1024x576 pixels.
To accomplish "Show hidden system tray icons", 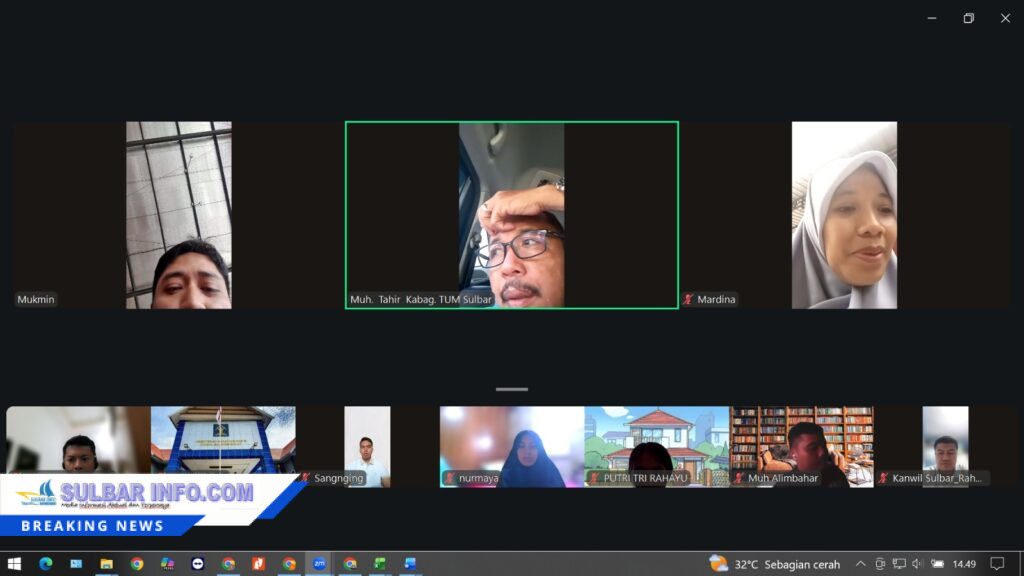I will coord(860,564).
